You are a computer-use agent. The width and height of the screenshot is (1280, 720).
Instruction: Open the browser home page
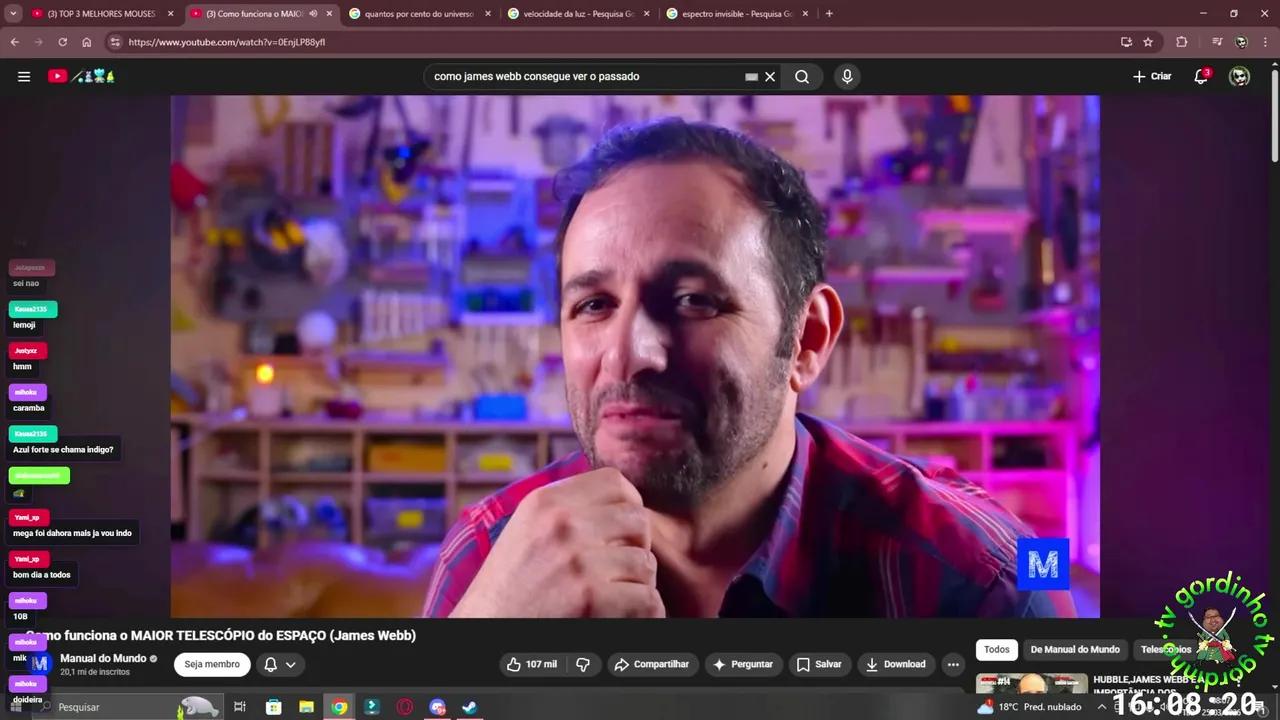click(x=86, y=42)
